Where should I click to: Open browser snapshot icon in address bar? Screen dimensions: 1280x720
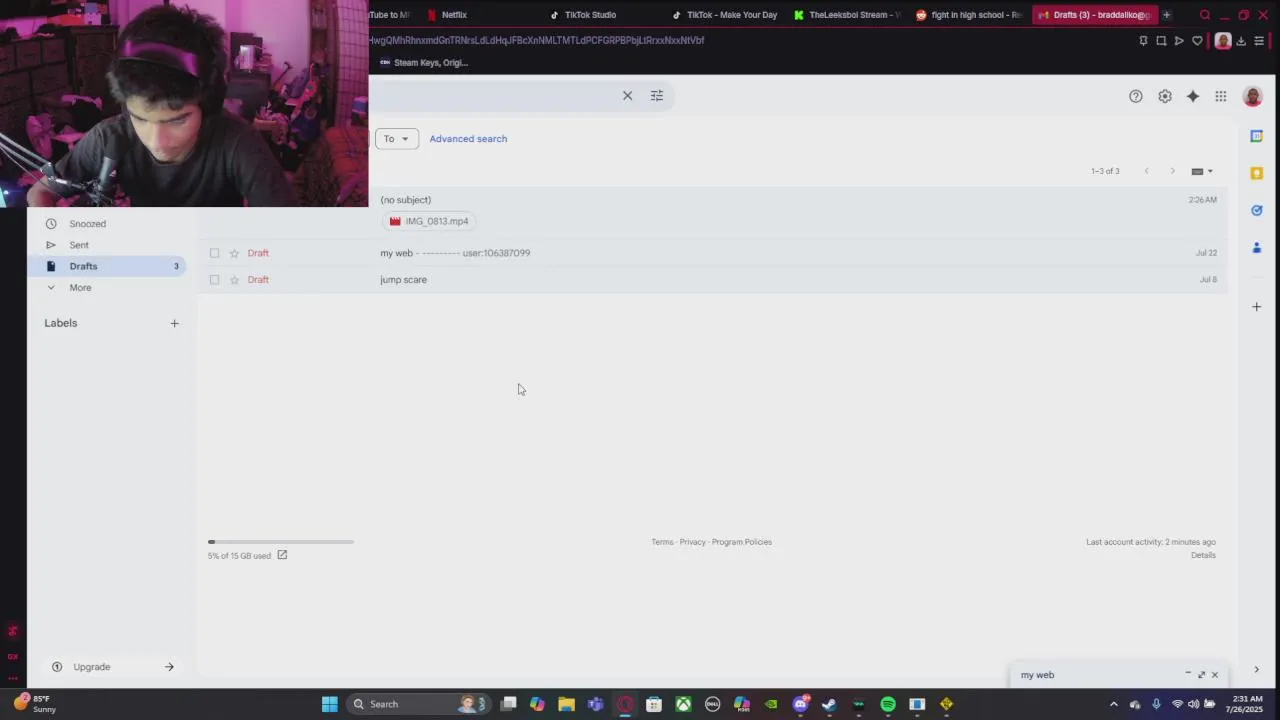pos(1161,41)
